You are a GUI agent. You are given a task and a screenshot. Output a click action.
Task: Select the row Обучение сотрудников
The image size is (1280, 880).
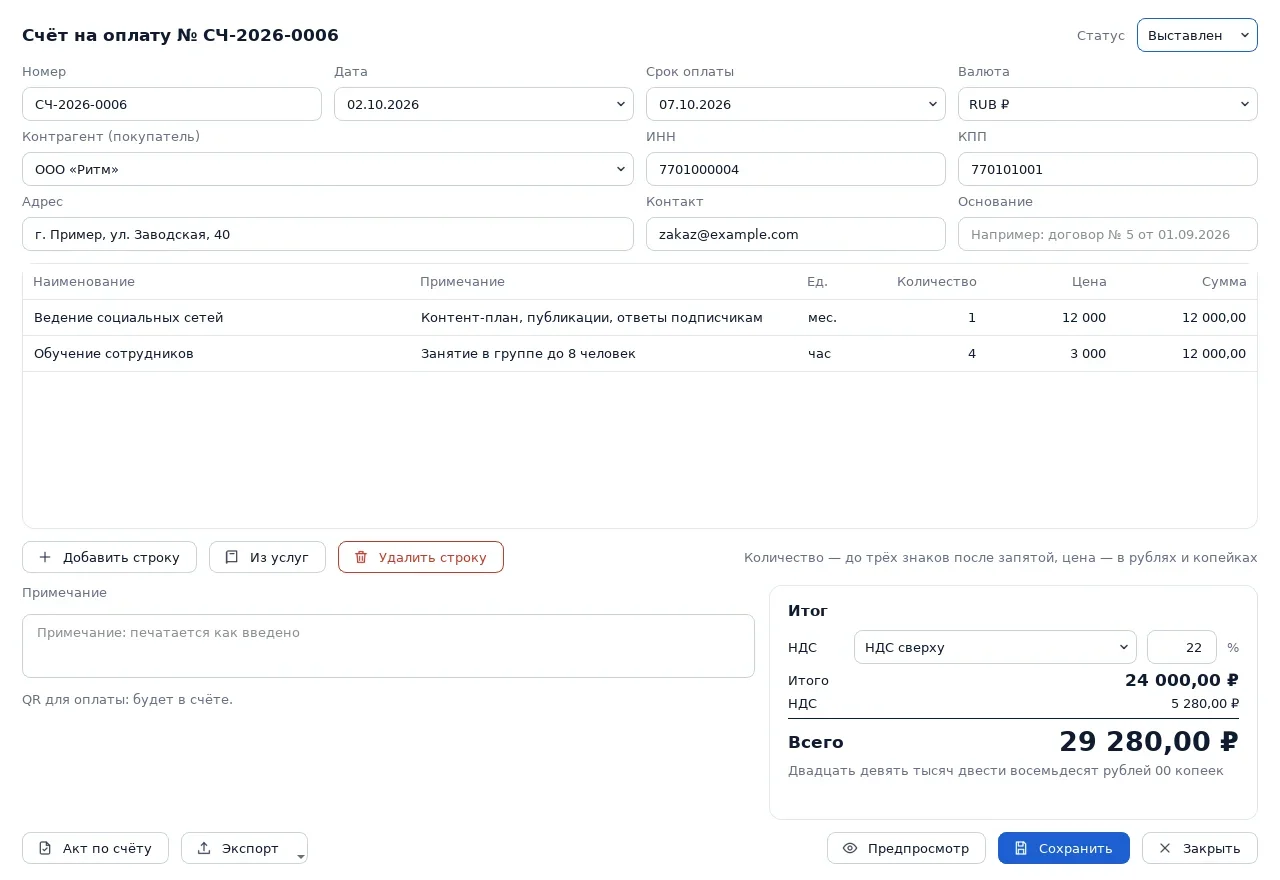(640, 354)
